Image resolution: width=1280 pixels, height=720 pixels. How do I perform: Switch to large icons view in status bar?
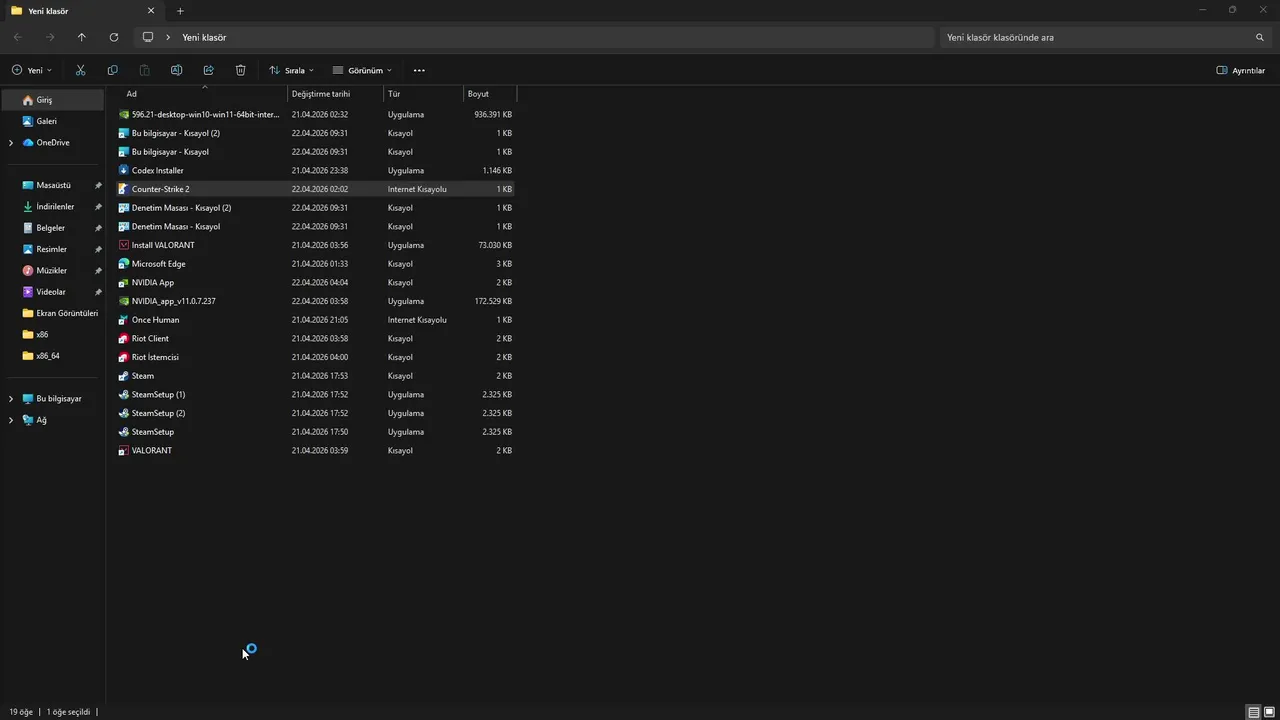pos(1269,712)
